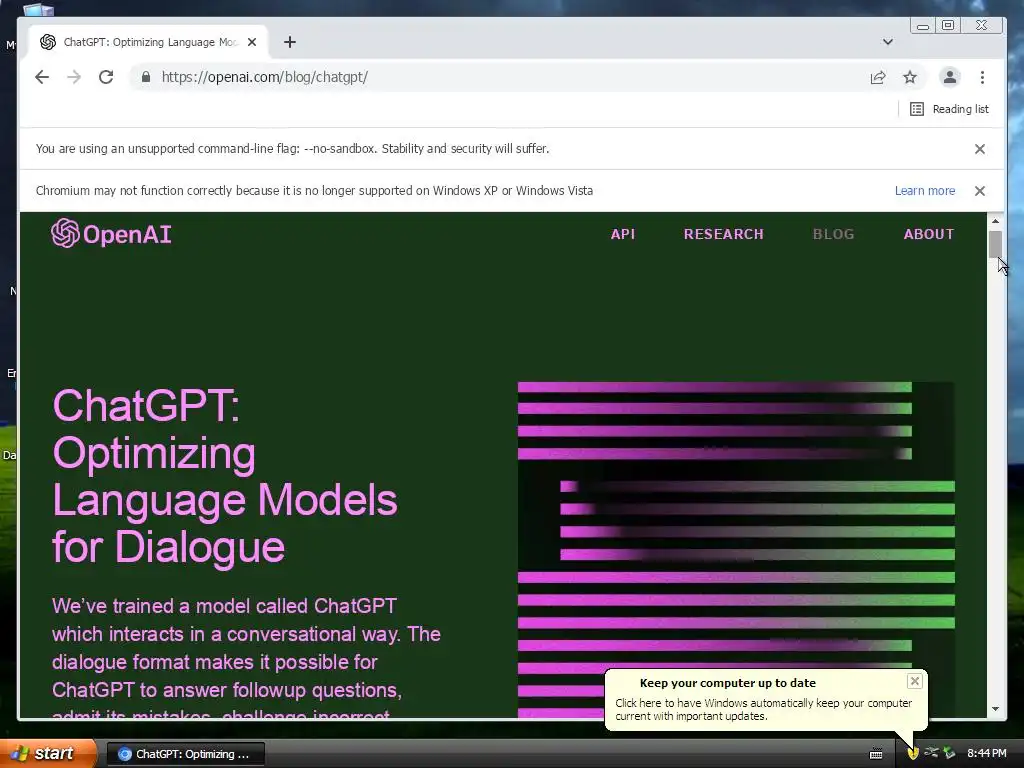Open the API navigation item
Screen dimensions: 1024x768
click(623, 234)
